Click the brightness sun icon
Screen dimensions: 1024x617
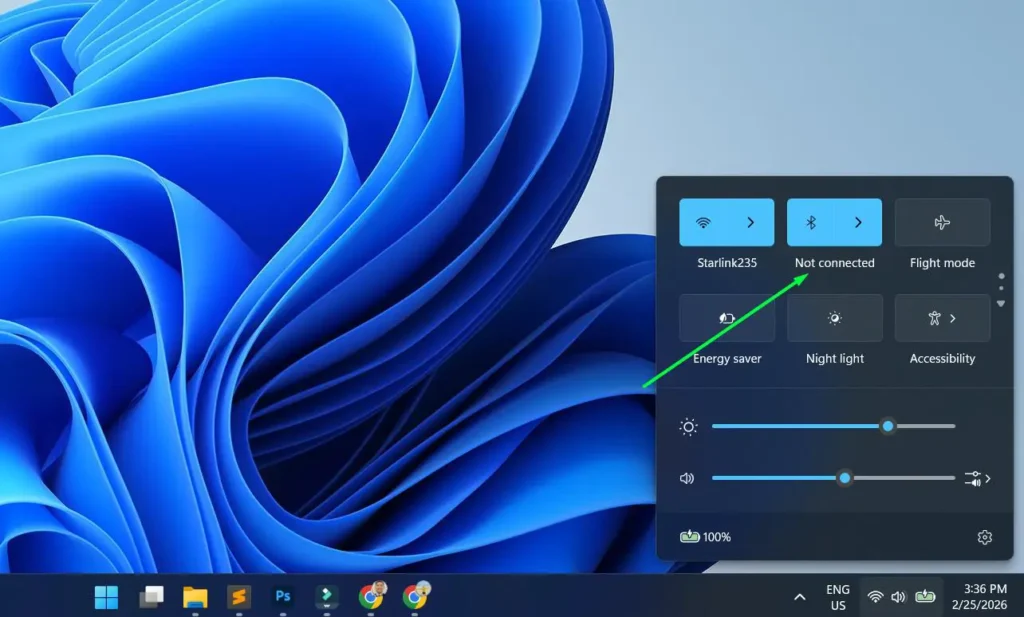tap(688, 426)
